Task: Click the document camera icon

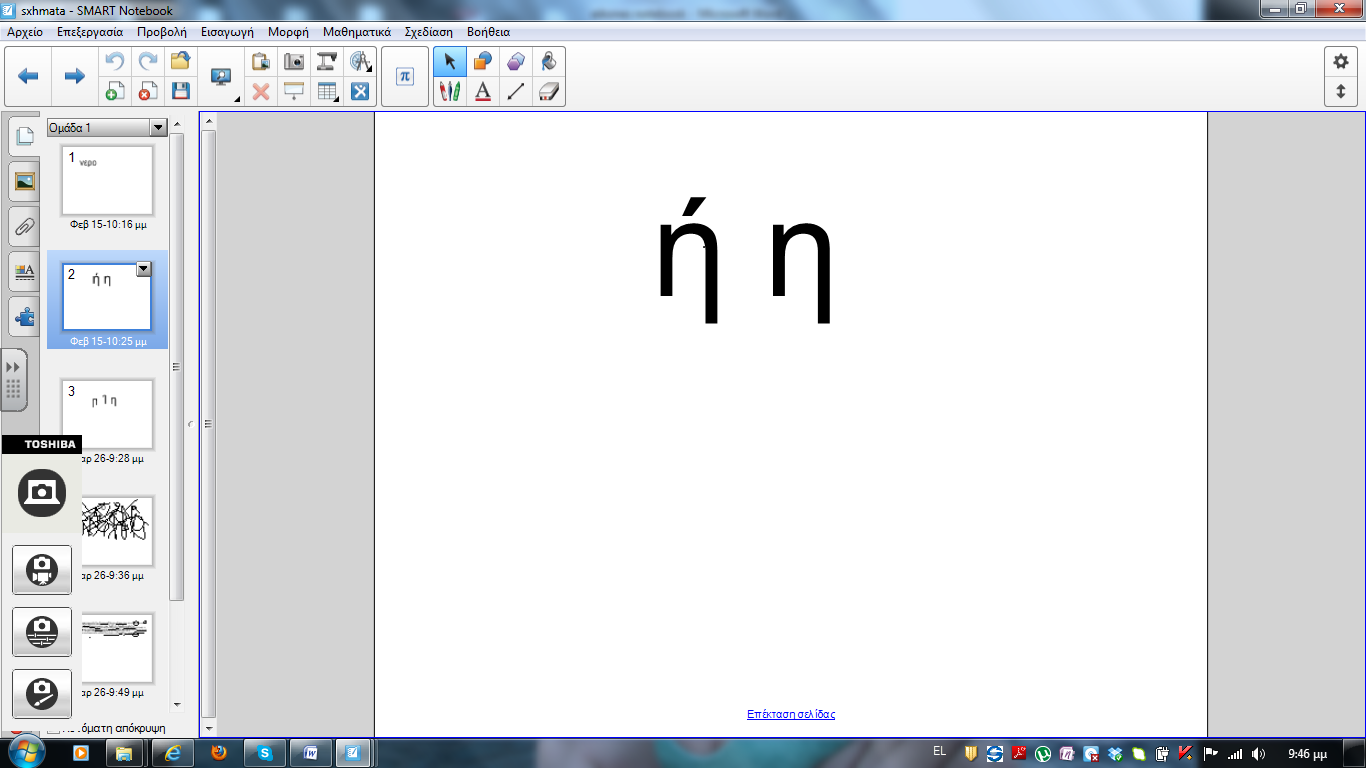Action: pos(327,61)
